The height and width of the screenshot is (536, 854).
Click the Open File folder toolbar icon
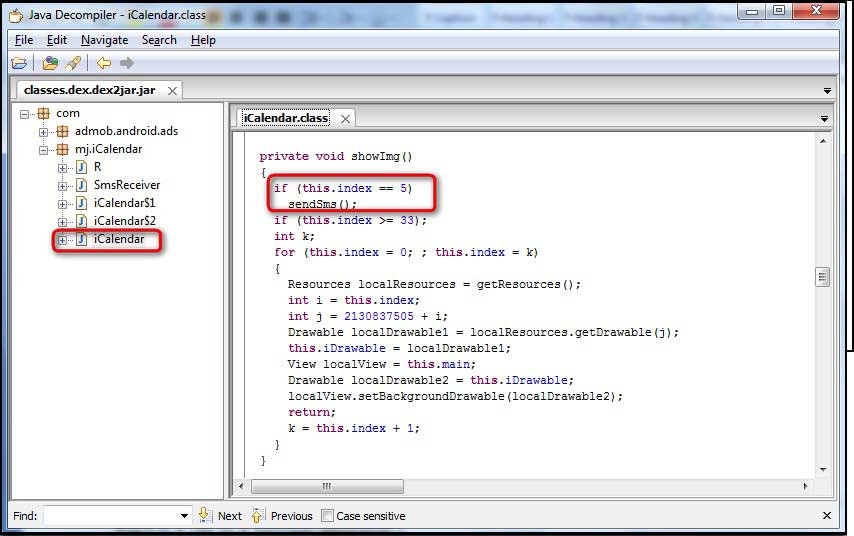[x=19, y=64]
